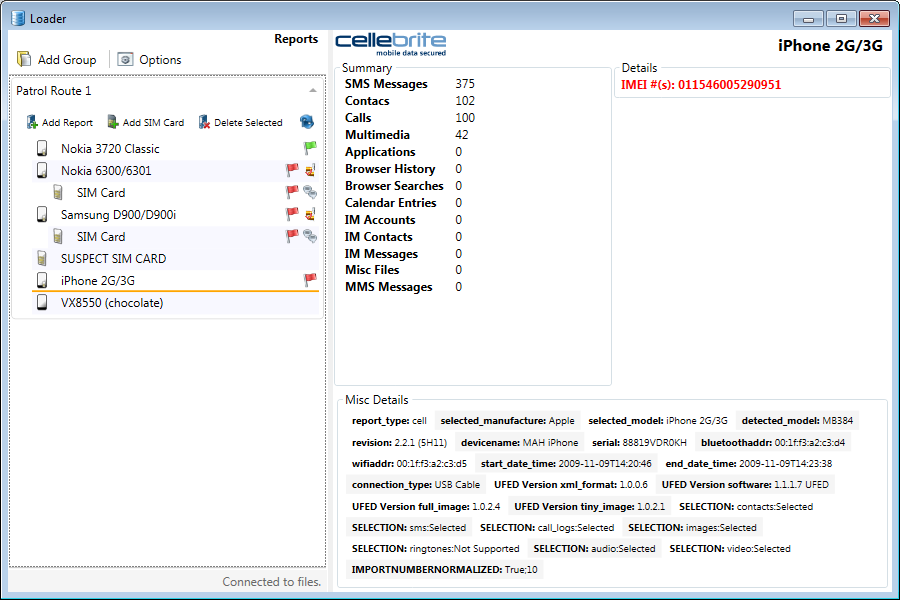Image resolution: width=900 pixels, height=600 pixels.
Task: Click the report_type: cell entry
Action: pyautogui.click(x=389, y=421)
